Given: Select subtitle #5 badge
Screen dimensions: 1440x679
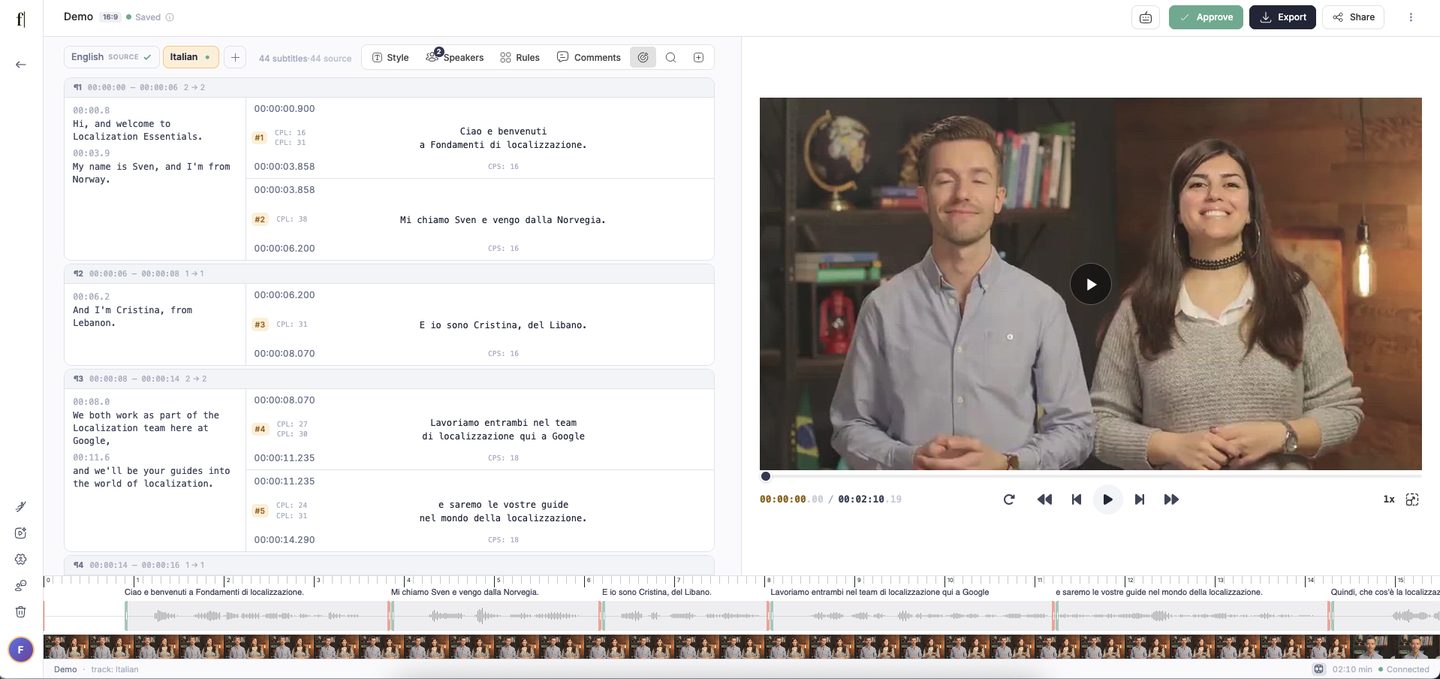Looking at the screenshot, I should pyautogui.click(x=259, y=511).
